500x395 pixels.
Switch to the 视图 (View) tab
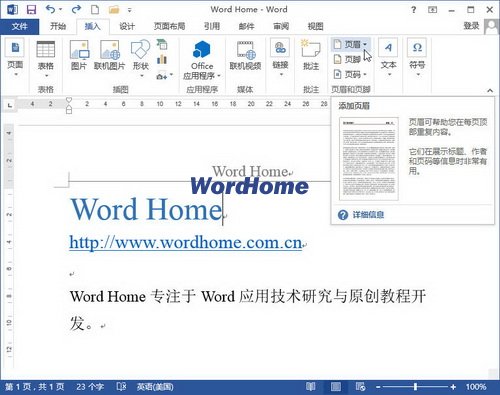315,26
